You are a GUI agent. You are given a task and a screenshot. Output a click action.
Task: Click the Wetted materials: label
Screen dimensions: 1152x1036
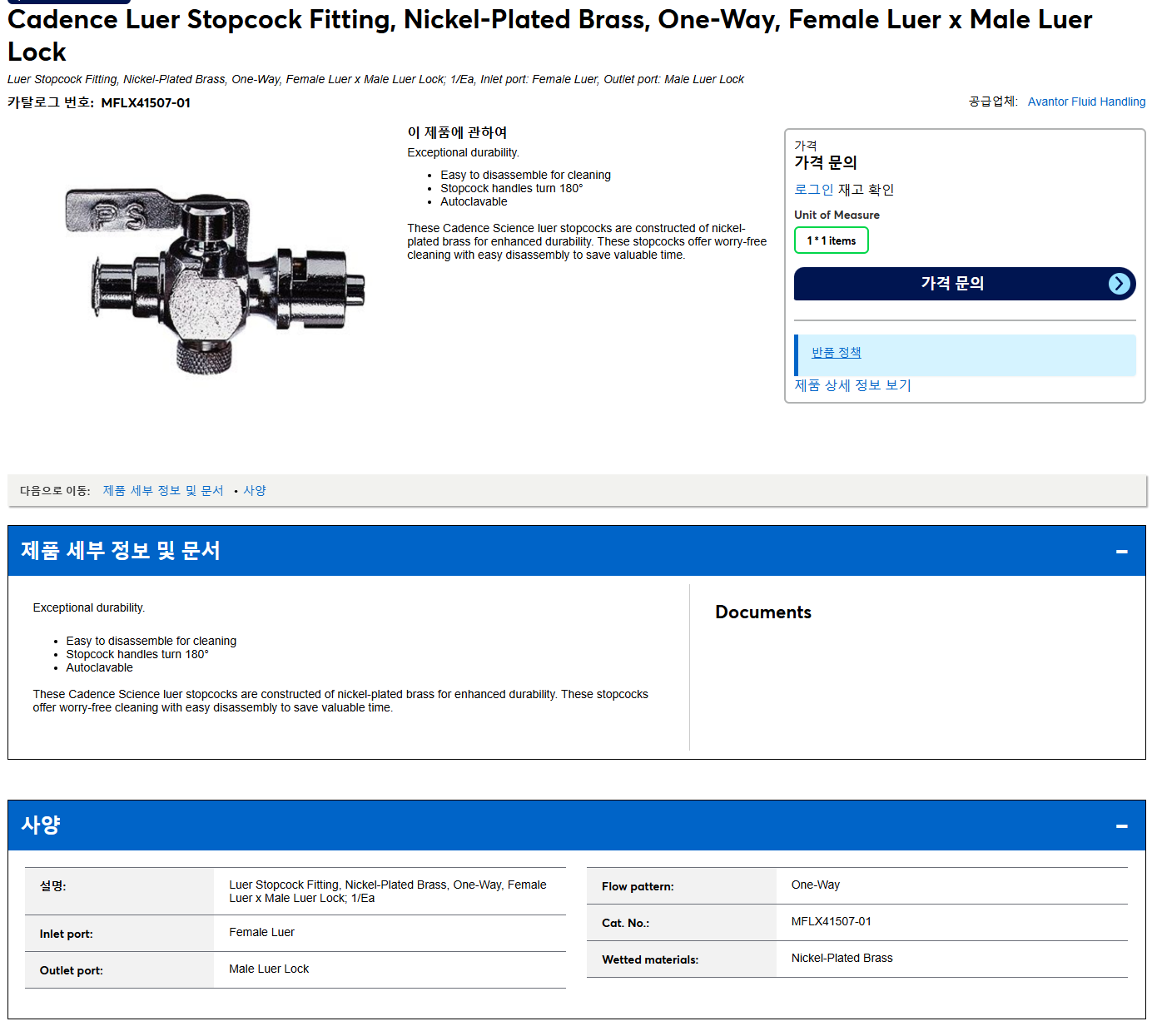[650, 960]
